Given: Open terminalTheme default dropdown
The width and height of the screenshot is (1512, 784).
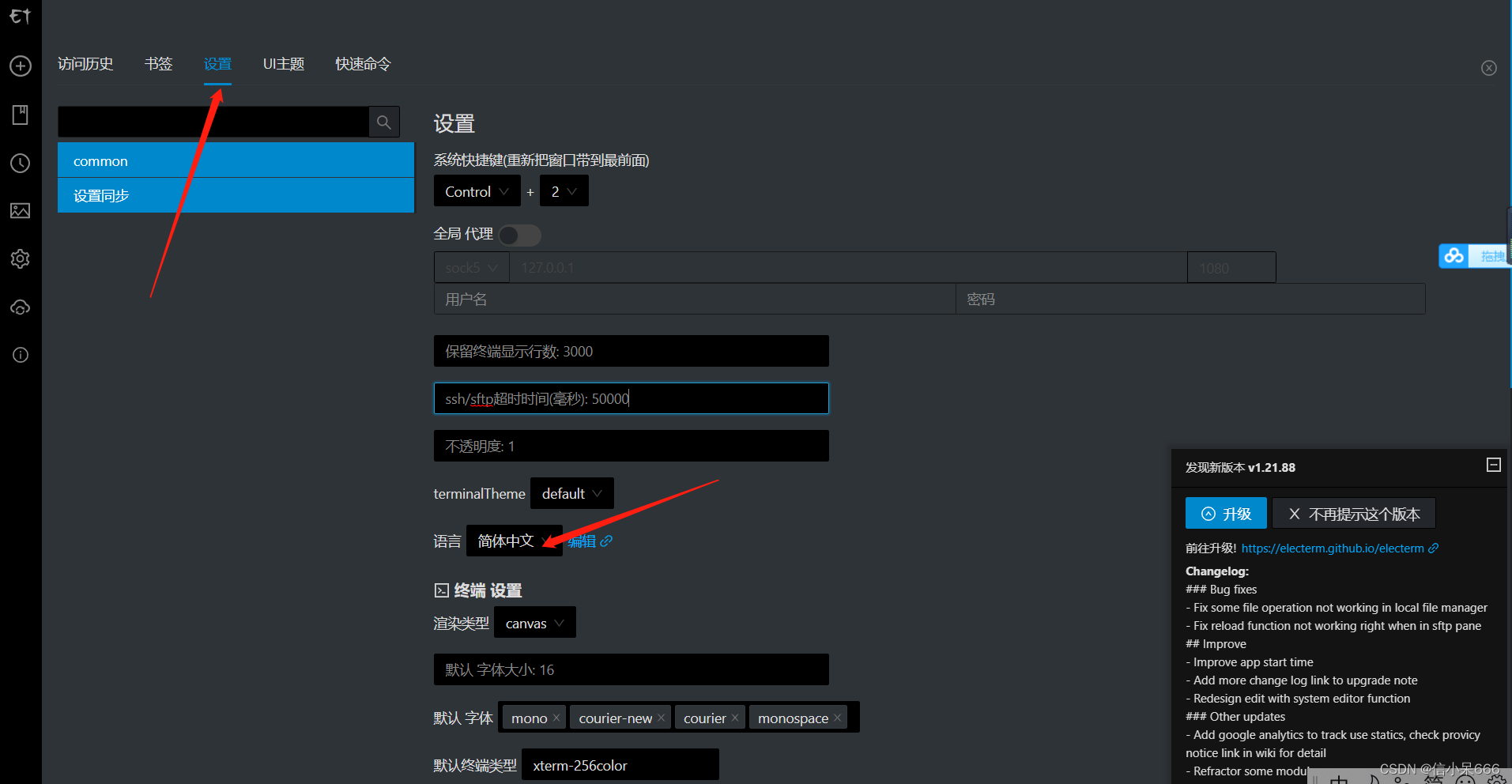Looking at the screenshot, I should (x=572, y=493).
